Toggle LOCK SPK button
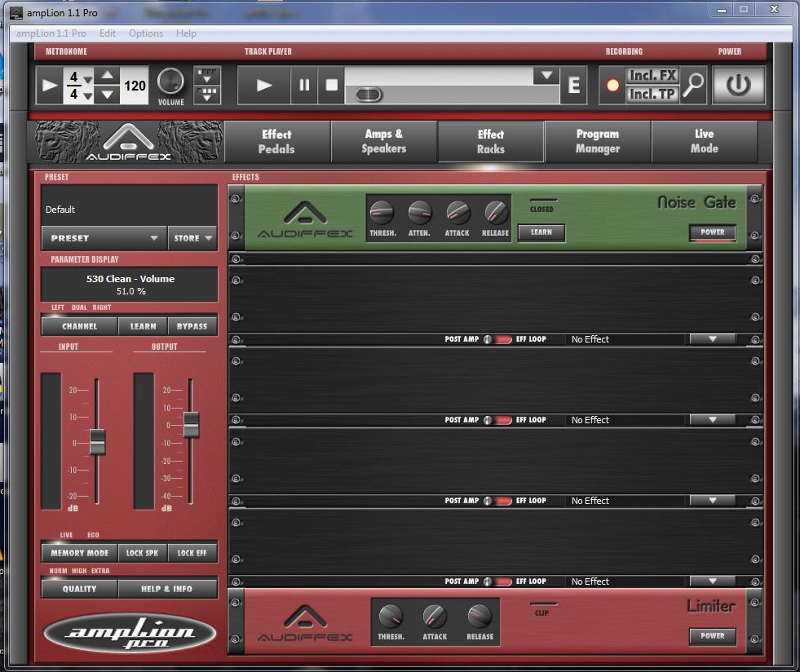Image resolution: width=800 pixels, height=672 pixels. tap(142, 553)
